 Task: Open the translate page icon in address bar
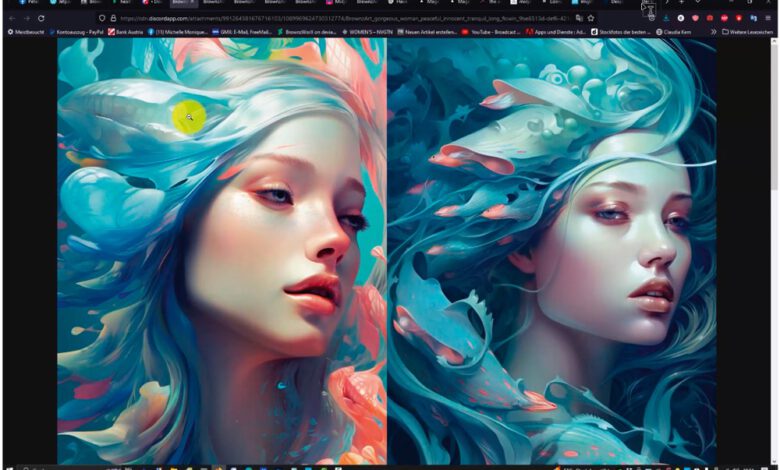coord(579,18)
